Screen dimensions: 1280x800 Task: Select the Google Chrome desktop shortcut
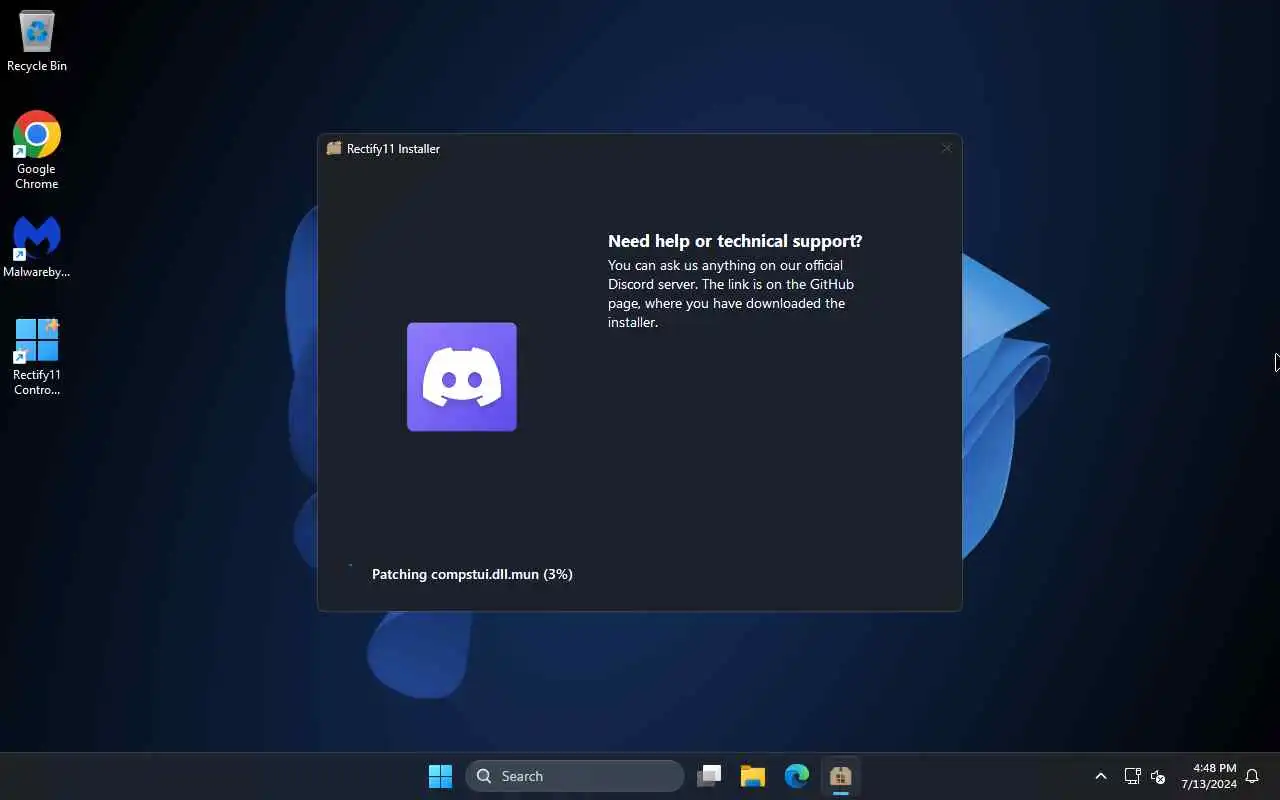coord(37,150)
